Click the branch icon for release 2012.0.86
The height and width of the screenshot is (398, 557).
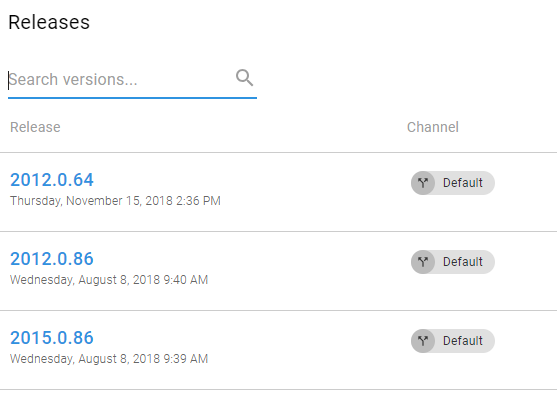423,262
